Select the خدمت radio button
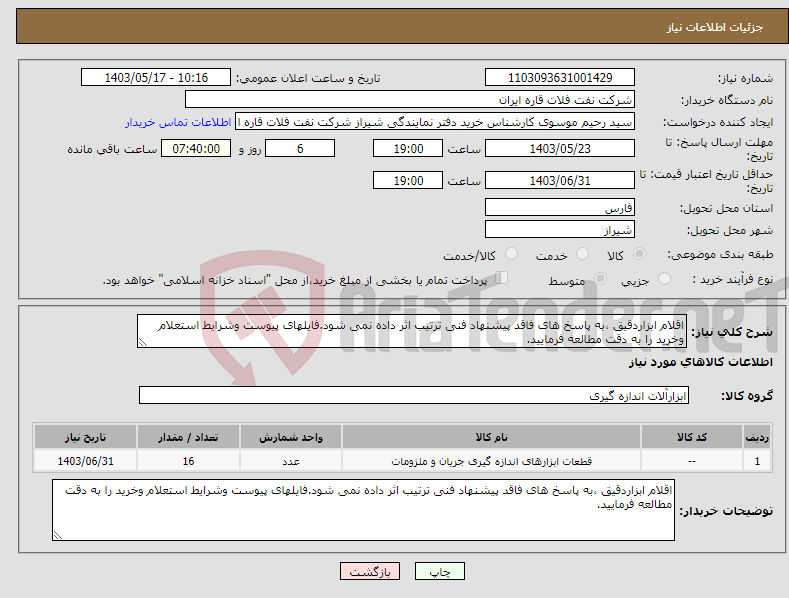 [582, 254]
